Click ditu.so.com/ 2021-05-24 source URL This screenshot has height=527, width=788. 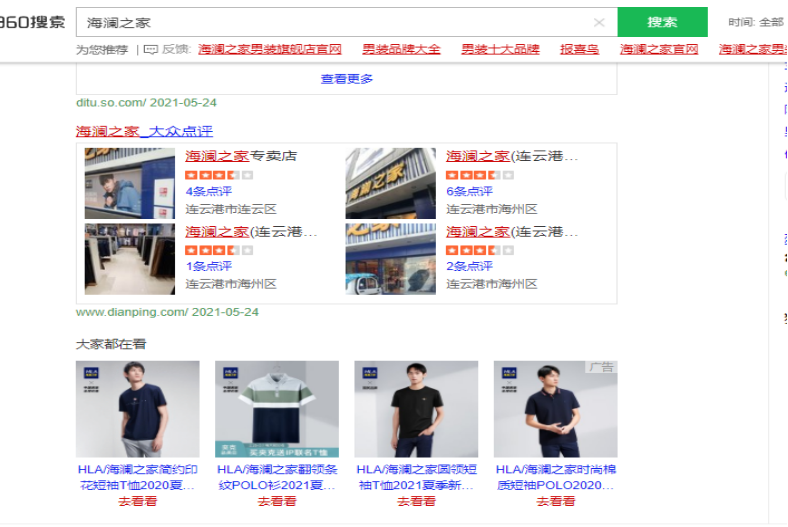146,102
